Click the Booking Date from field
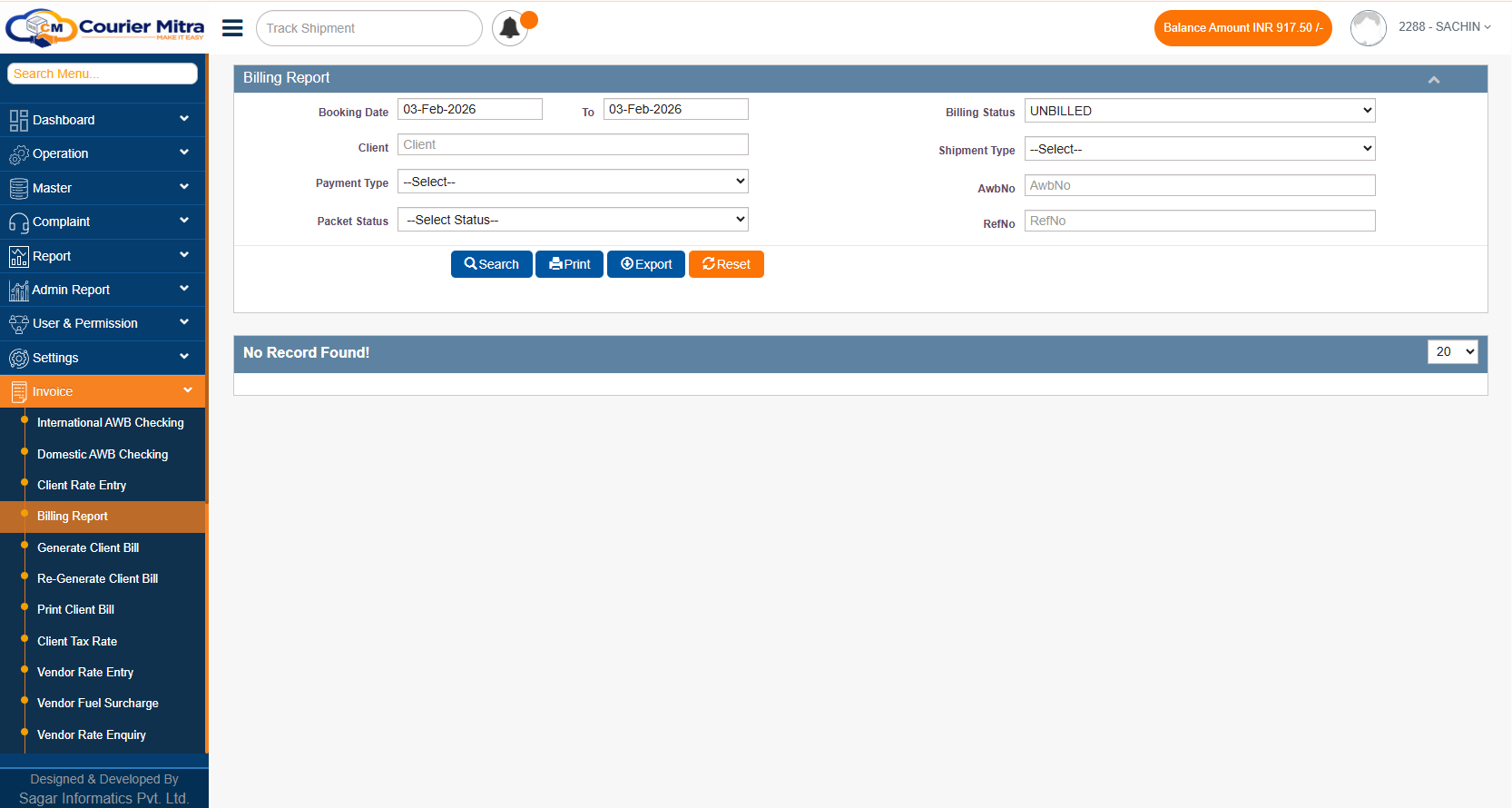This screenshot has height=808, width=1512. (470, 109)
